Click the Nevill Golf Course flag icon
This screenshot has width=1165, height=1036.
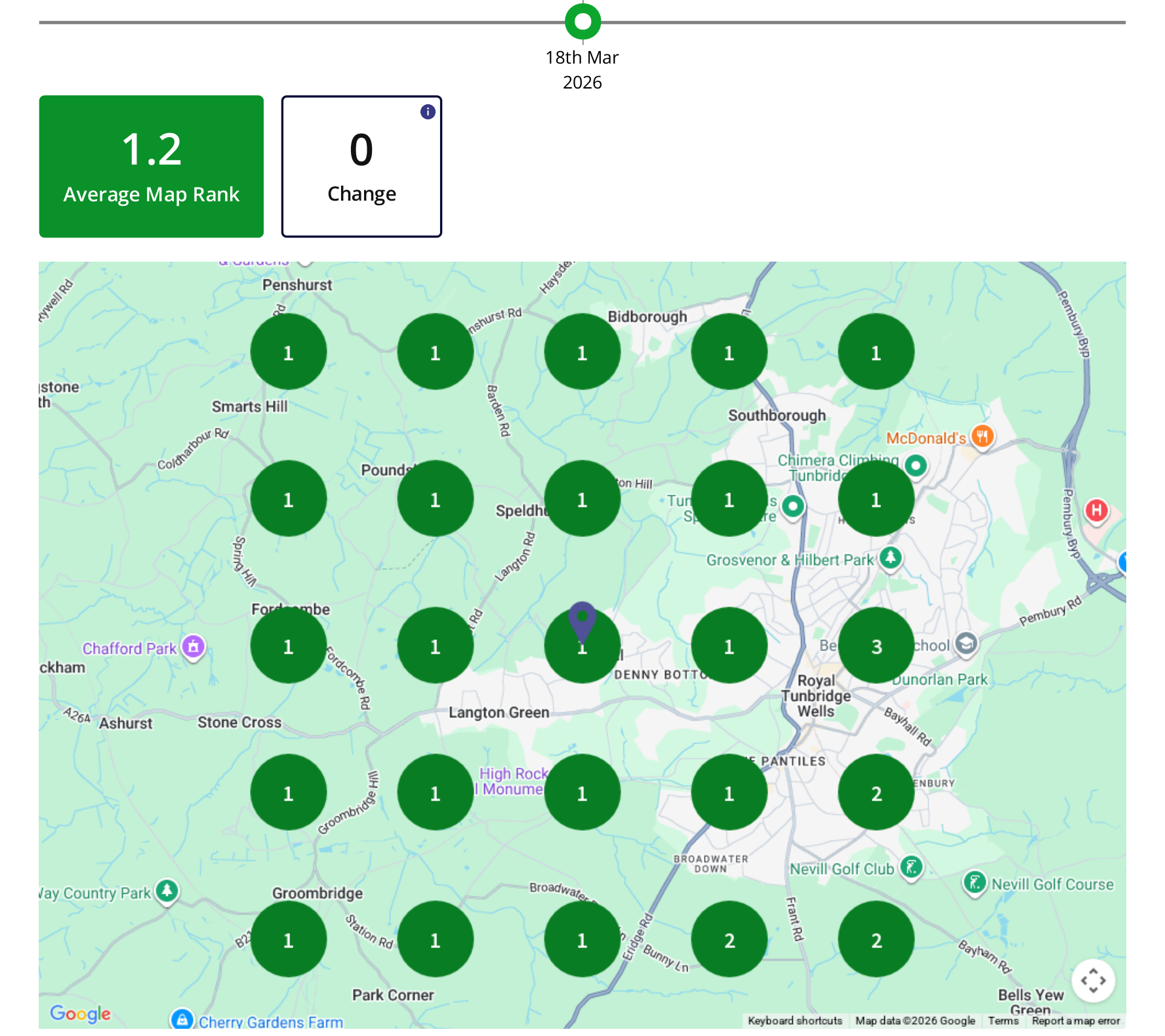pos(975,883)
